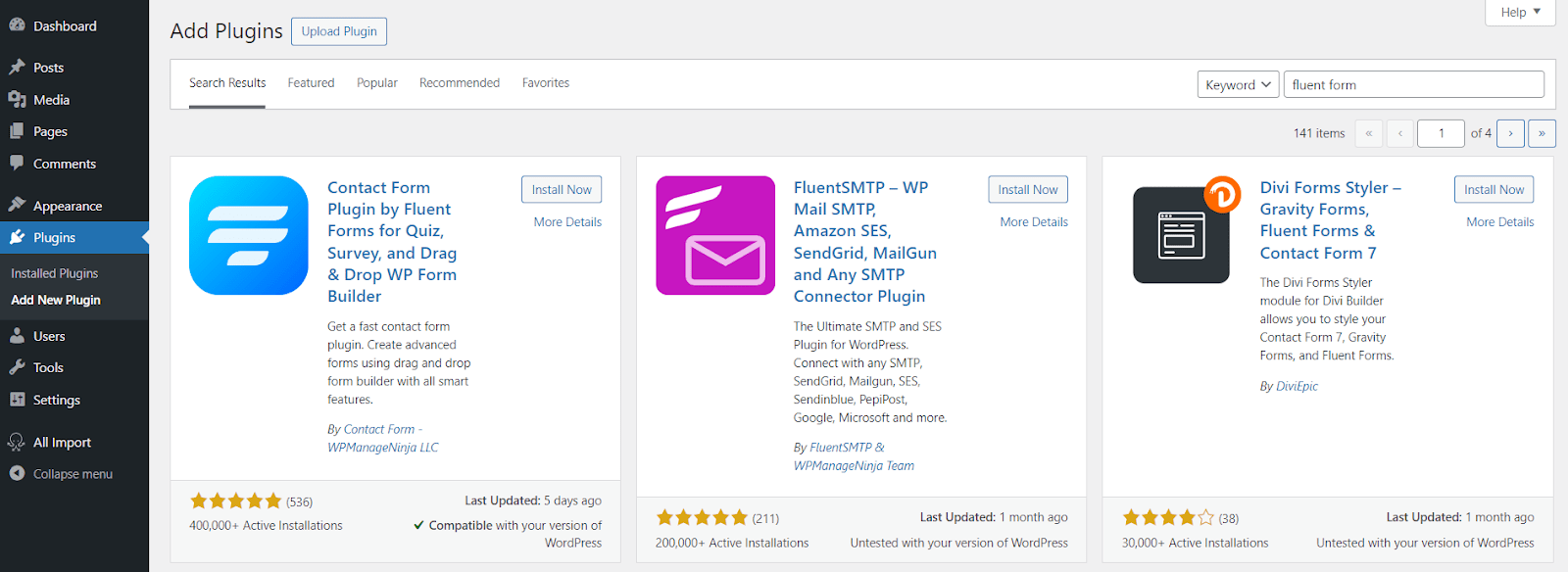Switch to the Featured tab
Screen dimensions: 1568x572
311,83
